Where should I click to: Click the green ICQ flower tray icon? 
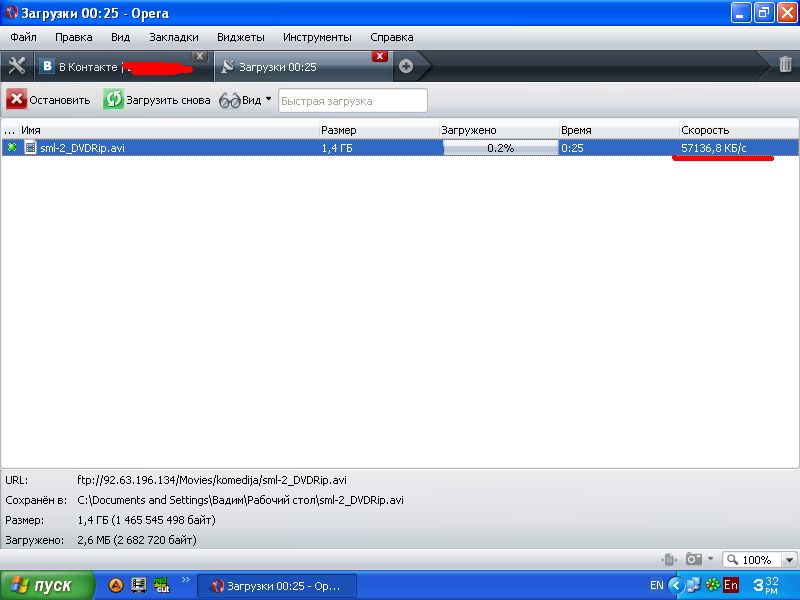click(713, 585)
